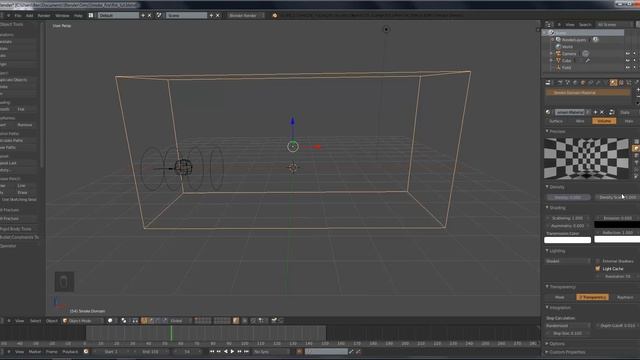Click the Density value slider

(568, 197)
